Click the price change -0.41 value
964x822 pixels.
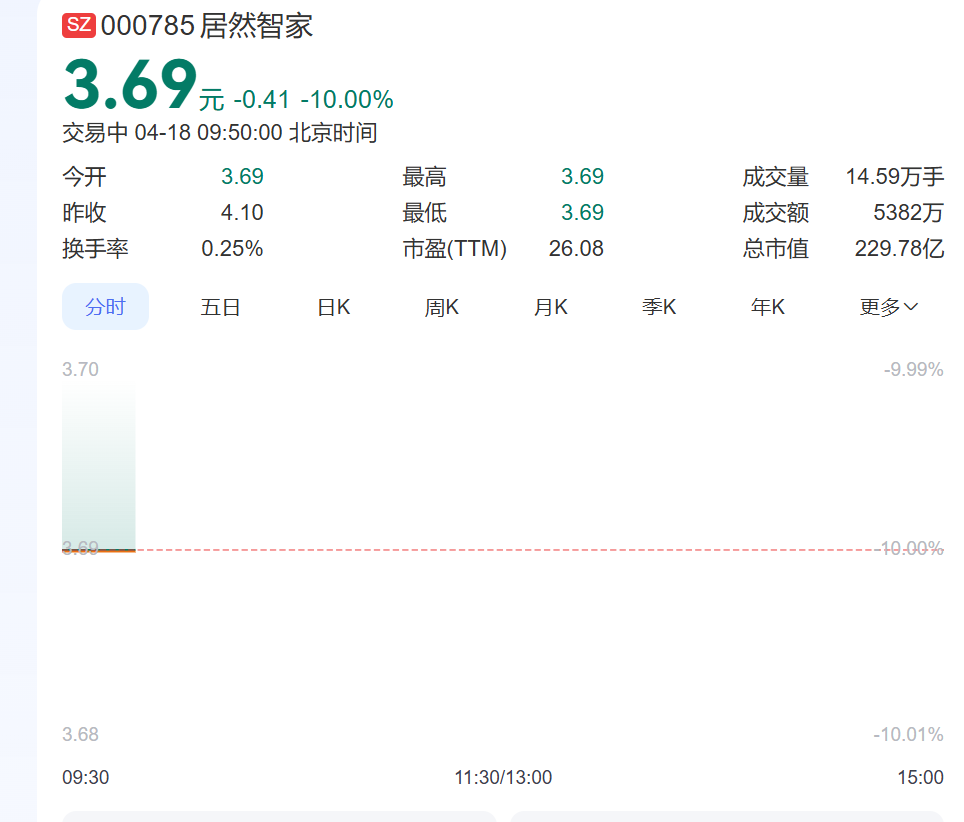click(x=261, y=100)
